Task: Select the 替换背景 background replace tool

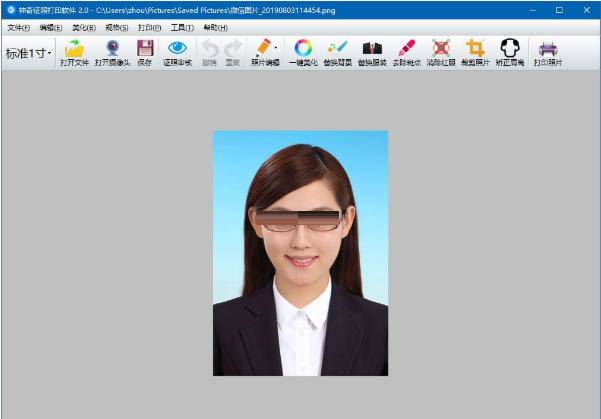Action: pyautogui.click(x=337, y=50)
